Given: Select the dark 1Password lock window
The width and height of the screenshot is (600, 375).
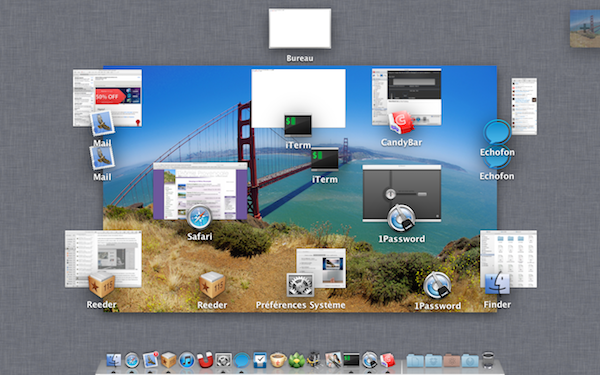Looking at the screenshot, I should [x=402, y=193].
